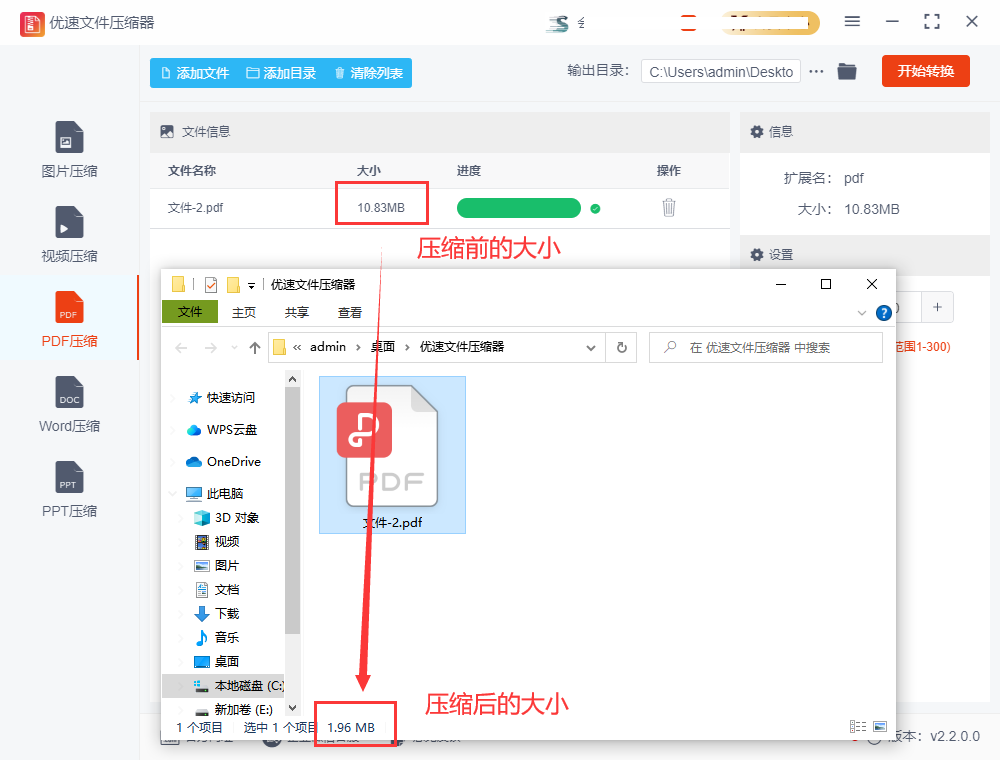Click the green progress bar of 文件-2.pdf
The image size is (1000, 760).
(518, 208)
